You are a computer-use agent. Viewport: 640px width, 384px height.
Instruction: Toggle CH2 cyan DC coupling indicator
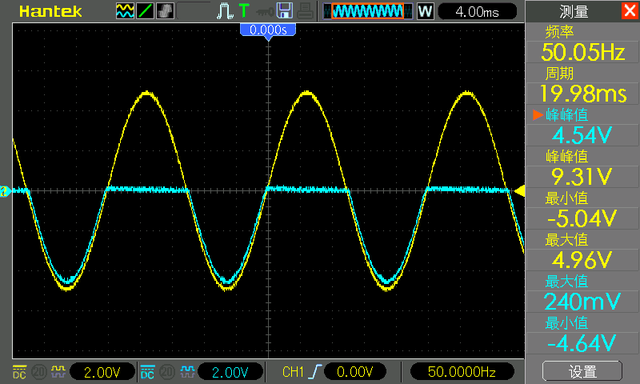147,372
